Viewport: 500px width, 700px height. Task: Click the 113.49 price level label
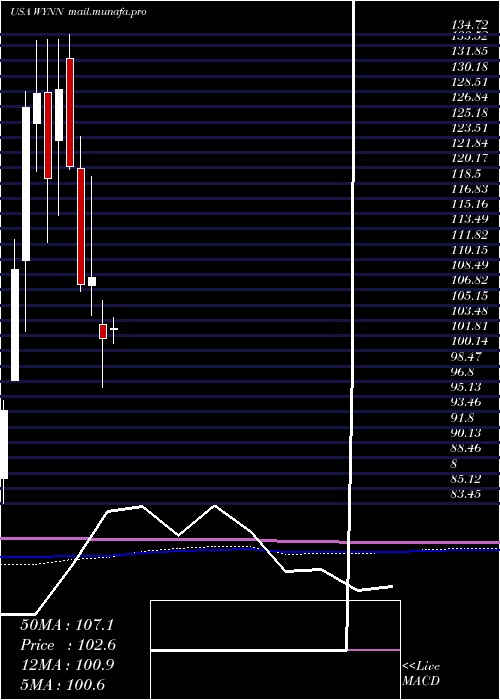pyautogui.click(x=472, y=219)
